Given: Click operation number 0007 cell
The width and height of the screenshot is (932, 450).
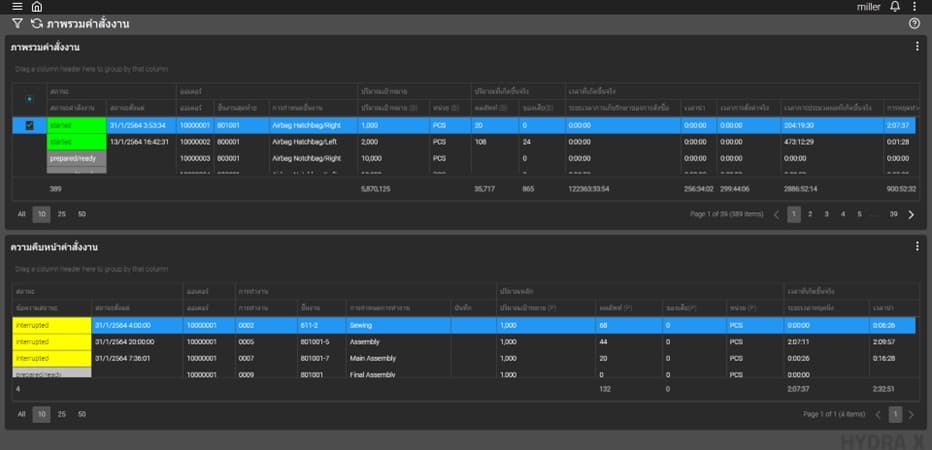Looking at the screenshot, I should pos(266,358).
